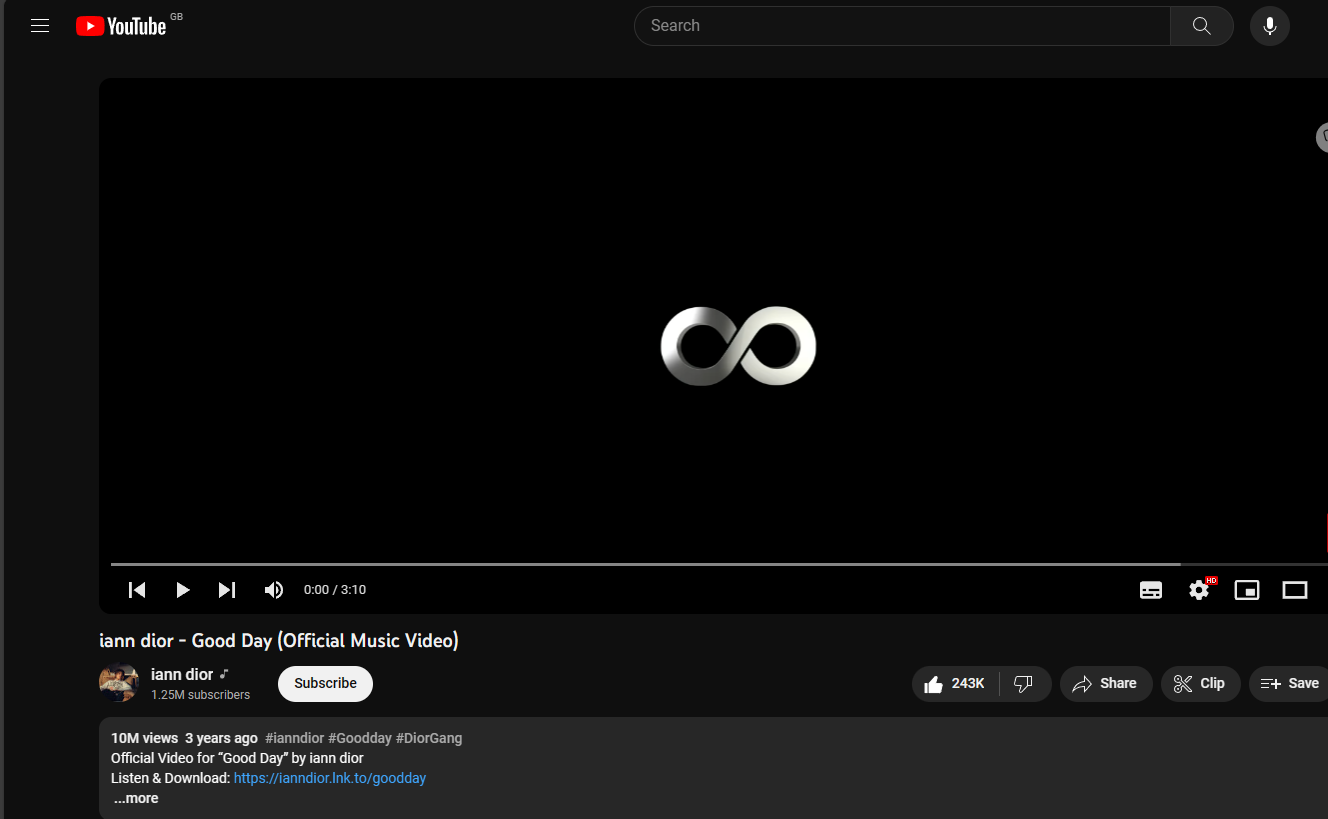
Task: Click the 1.25M subscribers text
Action: coord(201,694)
